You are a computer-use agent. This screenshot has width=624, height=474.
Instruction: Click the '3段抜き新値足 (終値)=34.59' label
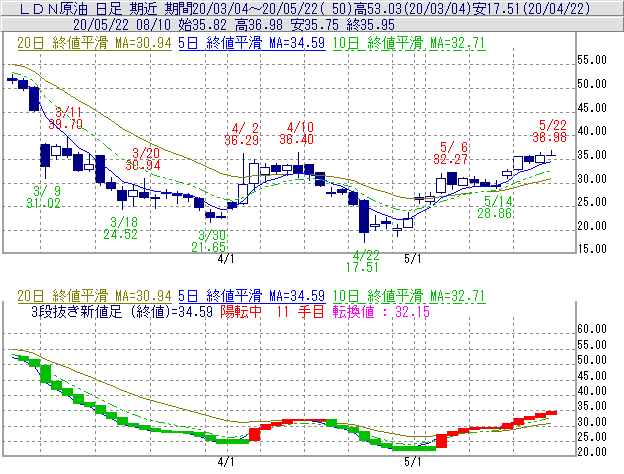[x=122, y=312]
